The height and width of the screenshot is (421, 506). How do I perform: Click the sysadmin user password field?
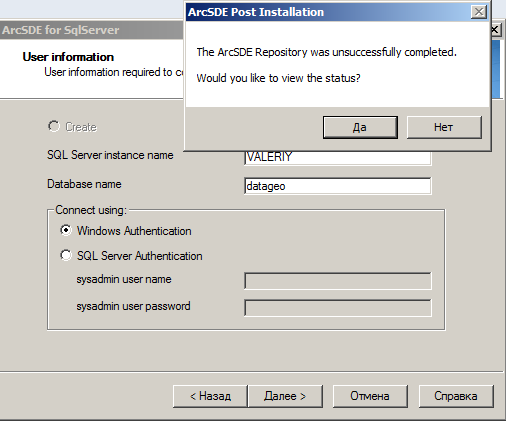338,308
